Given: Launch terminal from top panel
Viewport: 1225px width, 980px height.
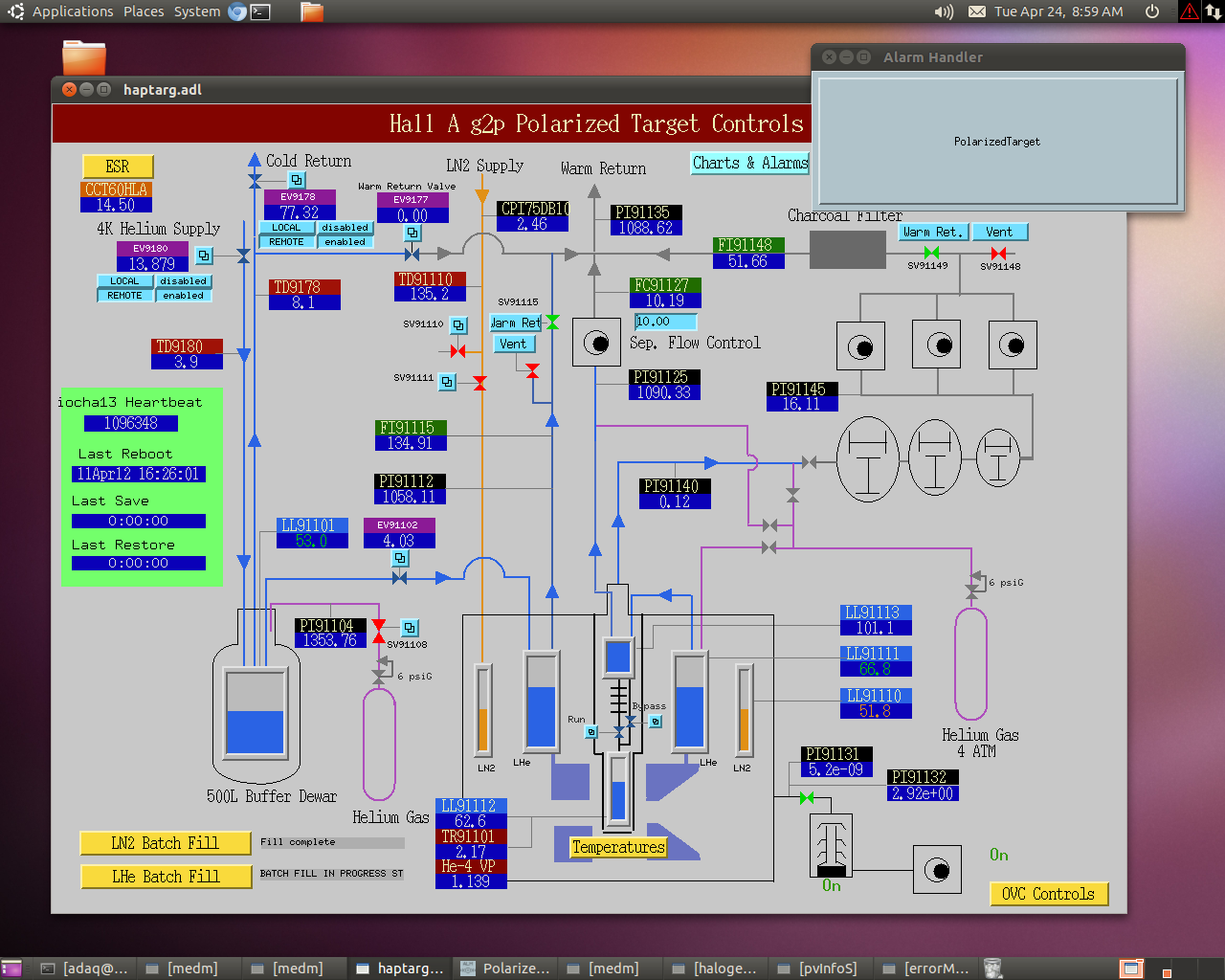Looking at the screenshot, I should coord(260,11).
